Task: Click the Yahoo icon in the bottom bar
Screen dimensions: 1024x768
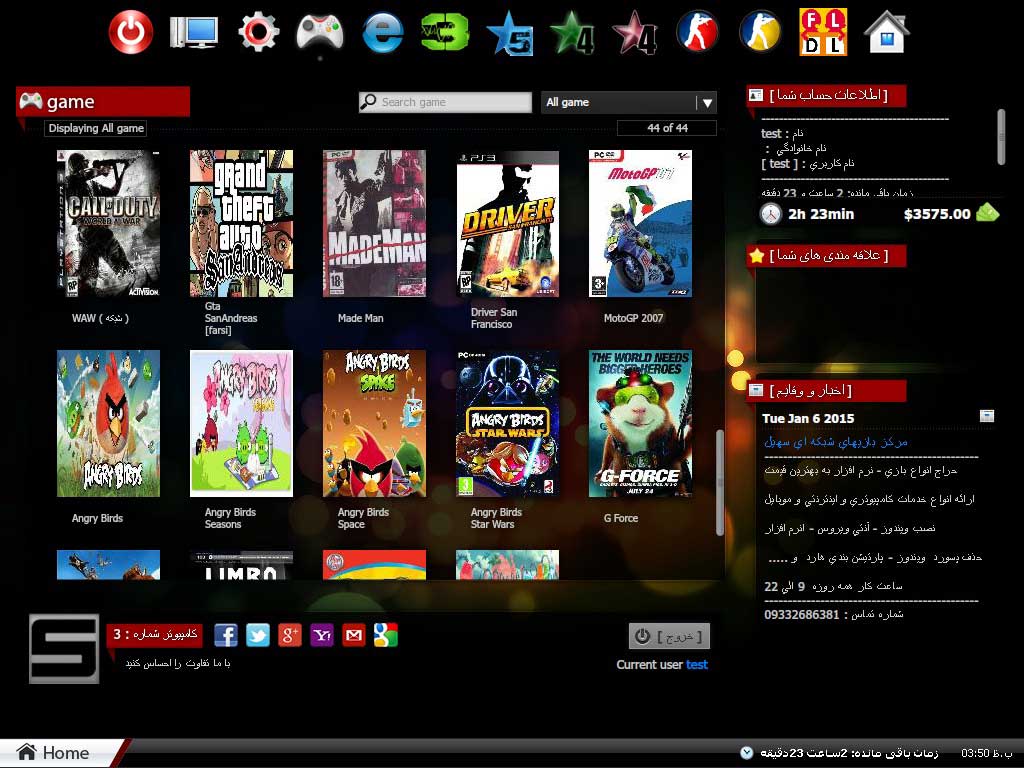Action: (x=322, y=635)
